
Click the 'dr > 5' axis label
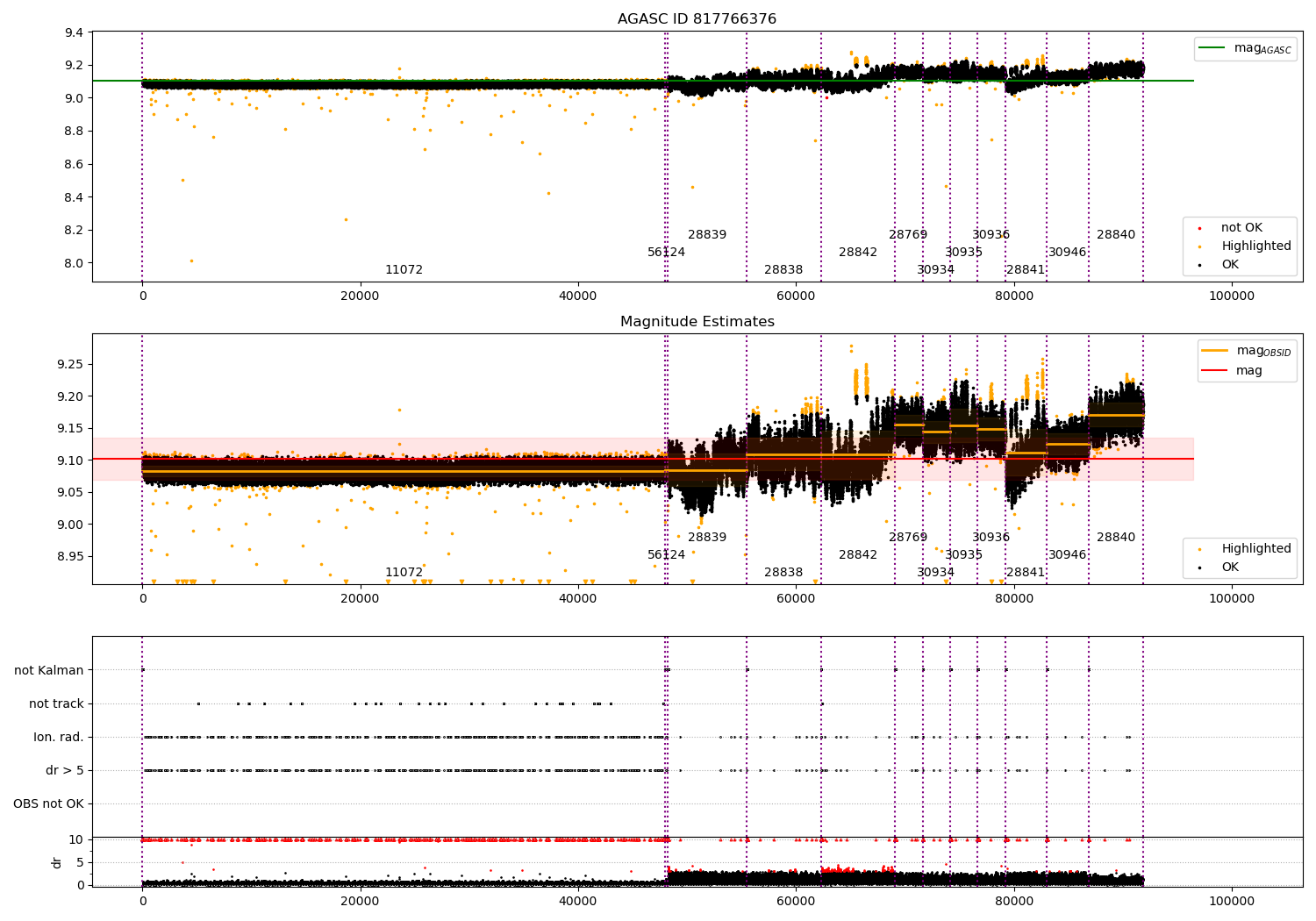(65, 771)
